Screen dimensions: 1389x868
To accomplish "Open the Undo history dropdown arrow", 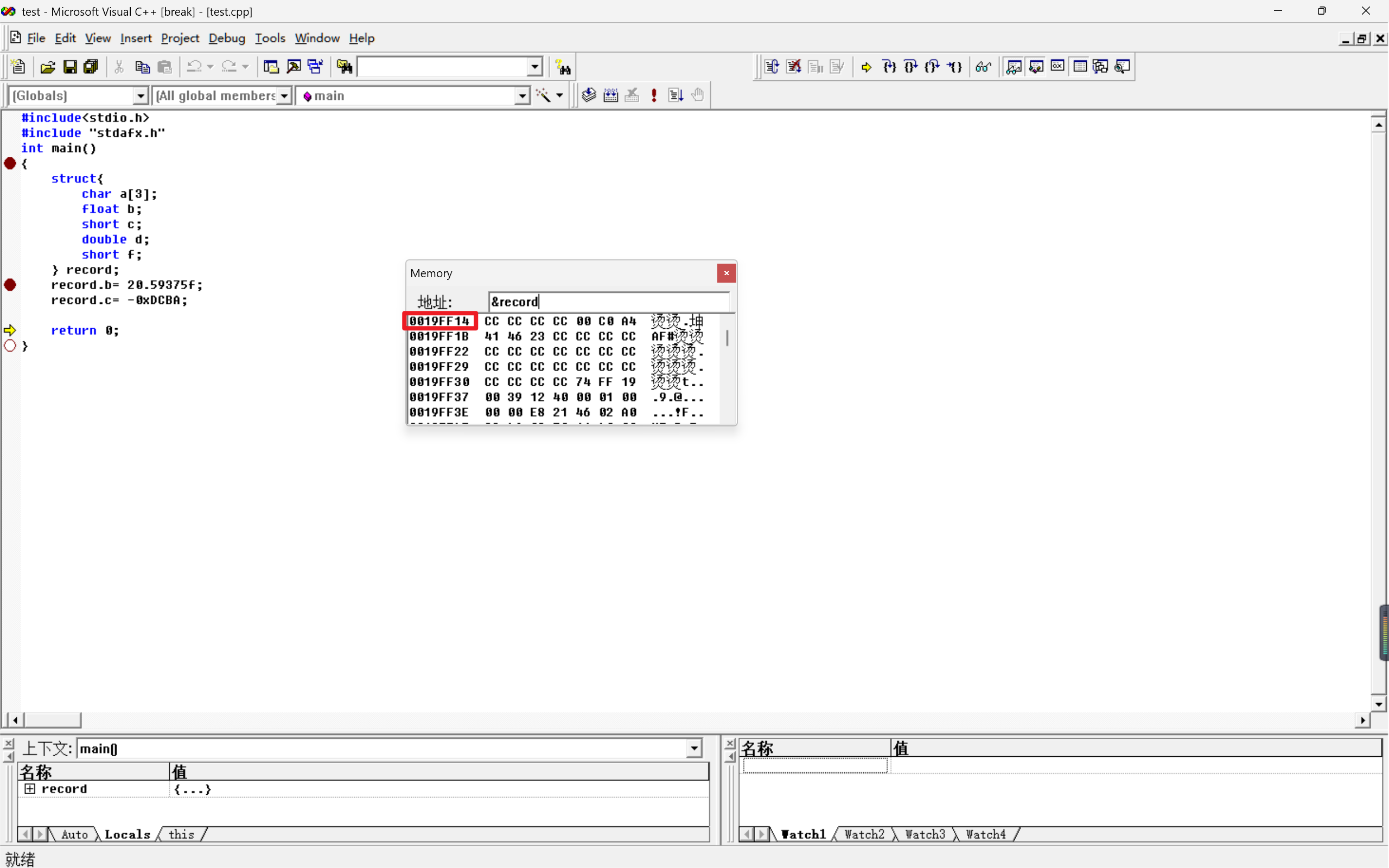I will coord(210,67).
